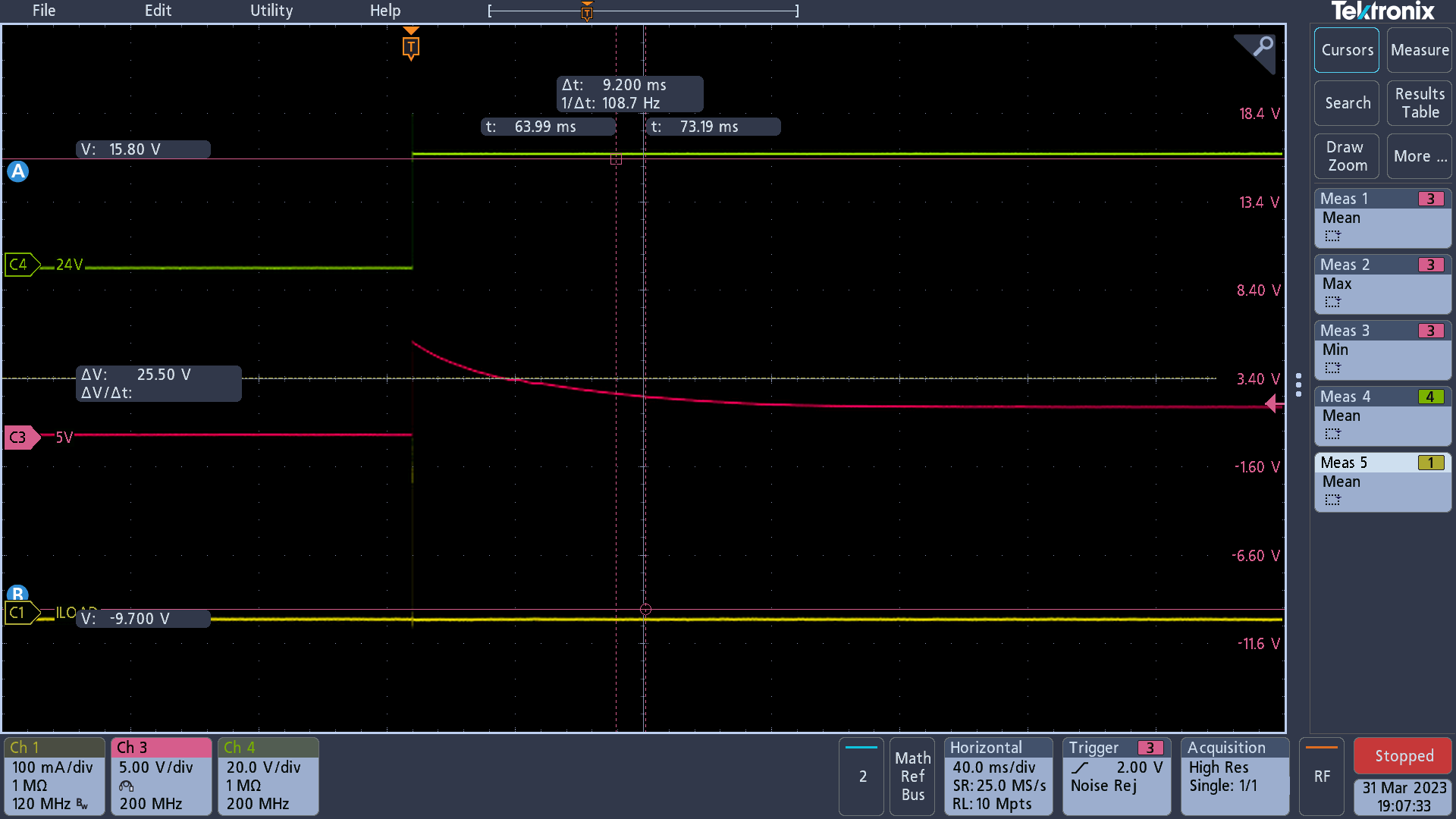Select the C3 channel handle
1456x819 pixels.
click(x=21, y=438)
